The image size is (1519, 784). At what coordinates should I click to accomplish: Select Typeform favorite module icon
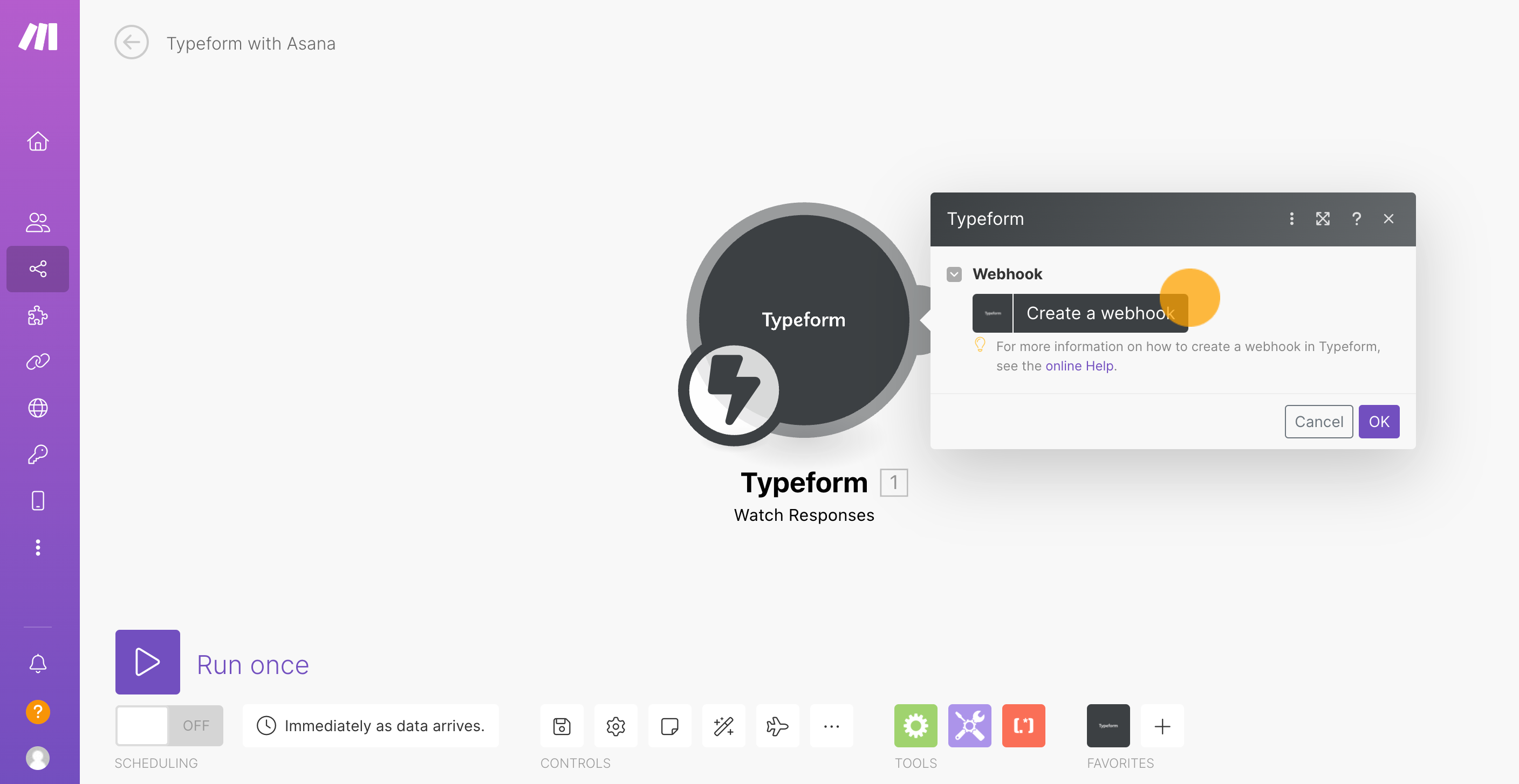tap(1109, 726)
